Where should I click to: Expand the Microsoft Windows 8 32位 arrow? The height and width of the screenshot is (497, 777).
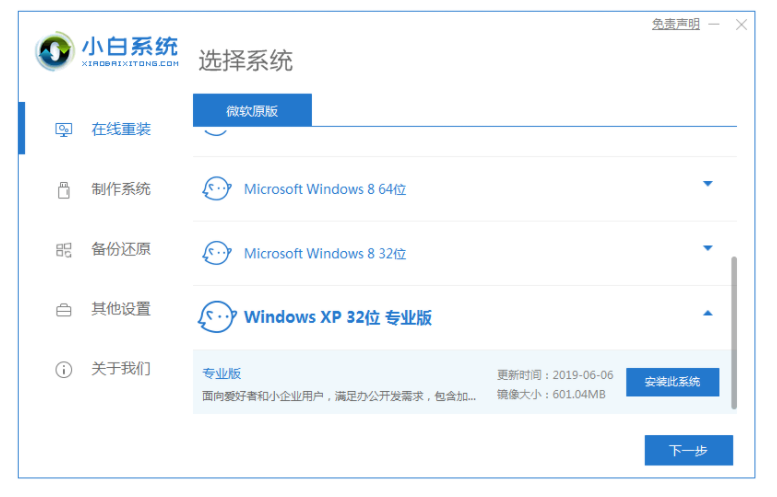707,248
